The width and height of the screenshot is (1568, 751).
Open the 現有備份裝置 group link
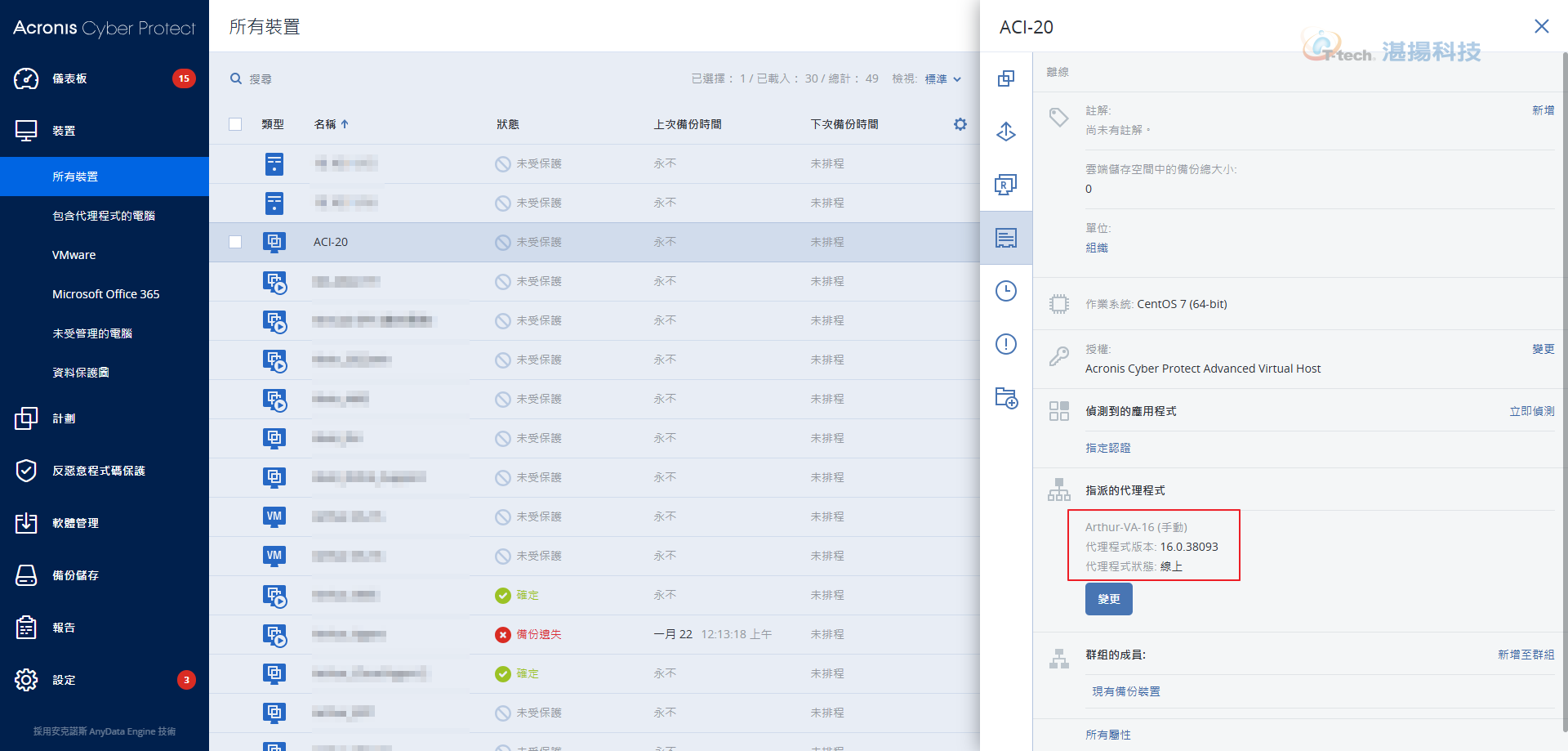[1126, 691]
